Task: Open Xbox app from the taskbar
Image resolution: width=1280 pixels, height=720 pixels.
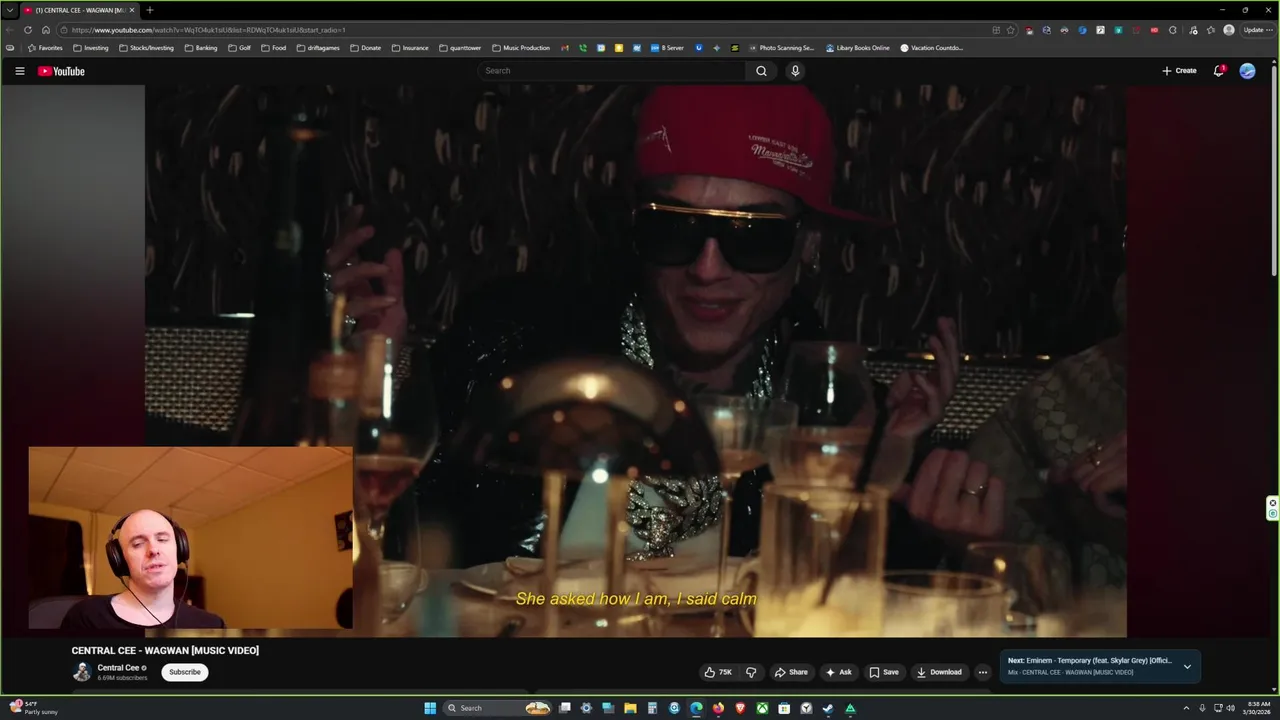Action: [762, 708]
